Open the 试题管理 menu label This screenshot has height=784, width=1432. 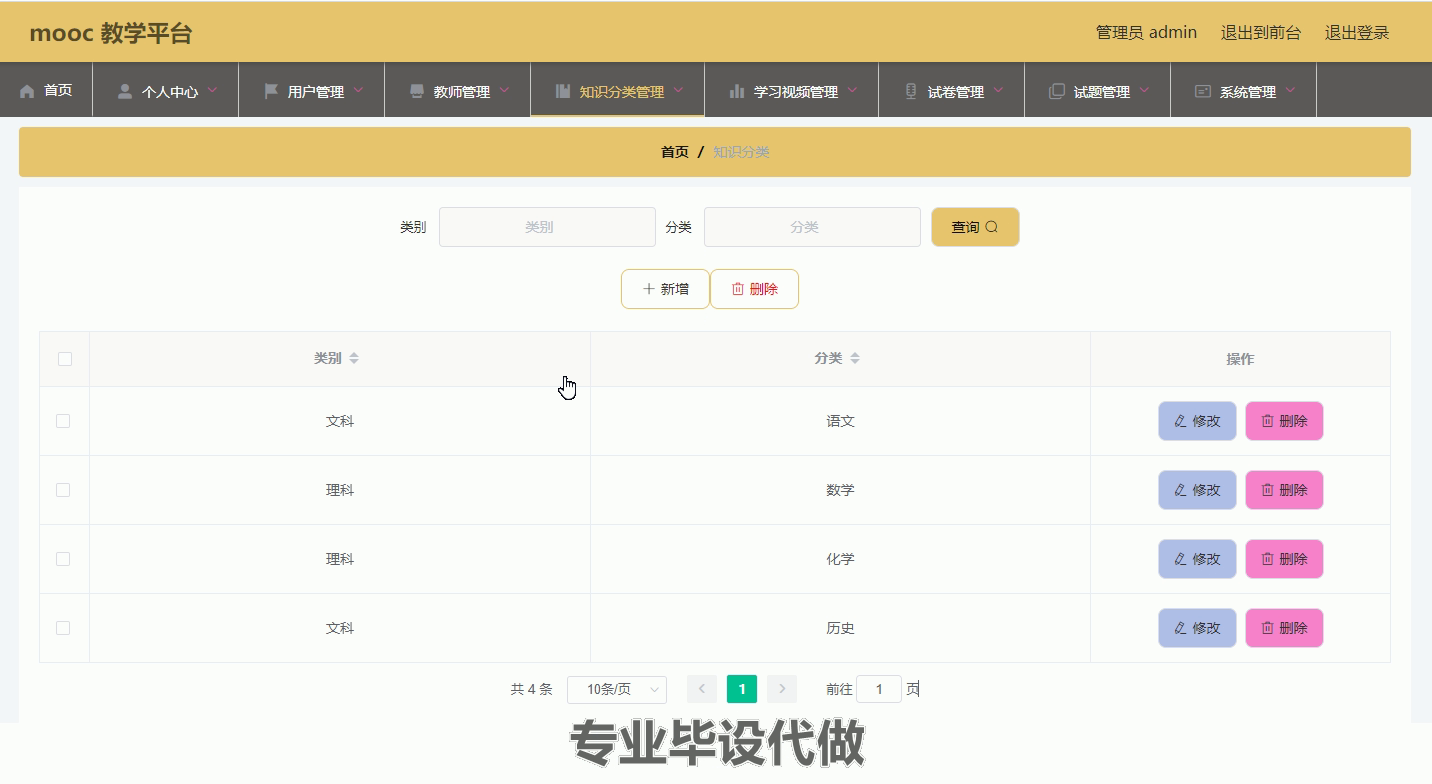pyautogui.click(x=1102, y=92)
